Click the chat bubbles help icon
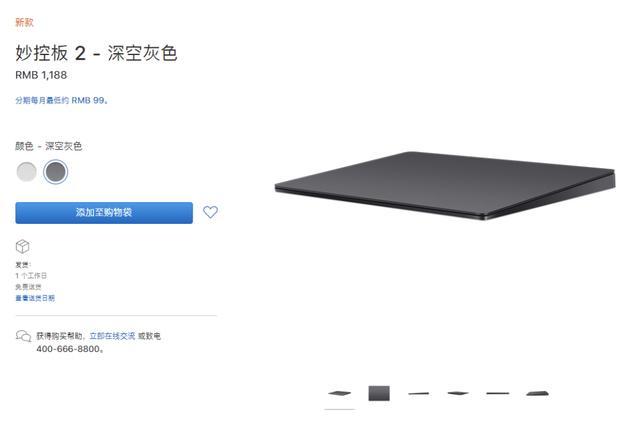 click(23, 336)
